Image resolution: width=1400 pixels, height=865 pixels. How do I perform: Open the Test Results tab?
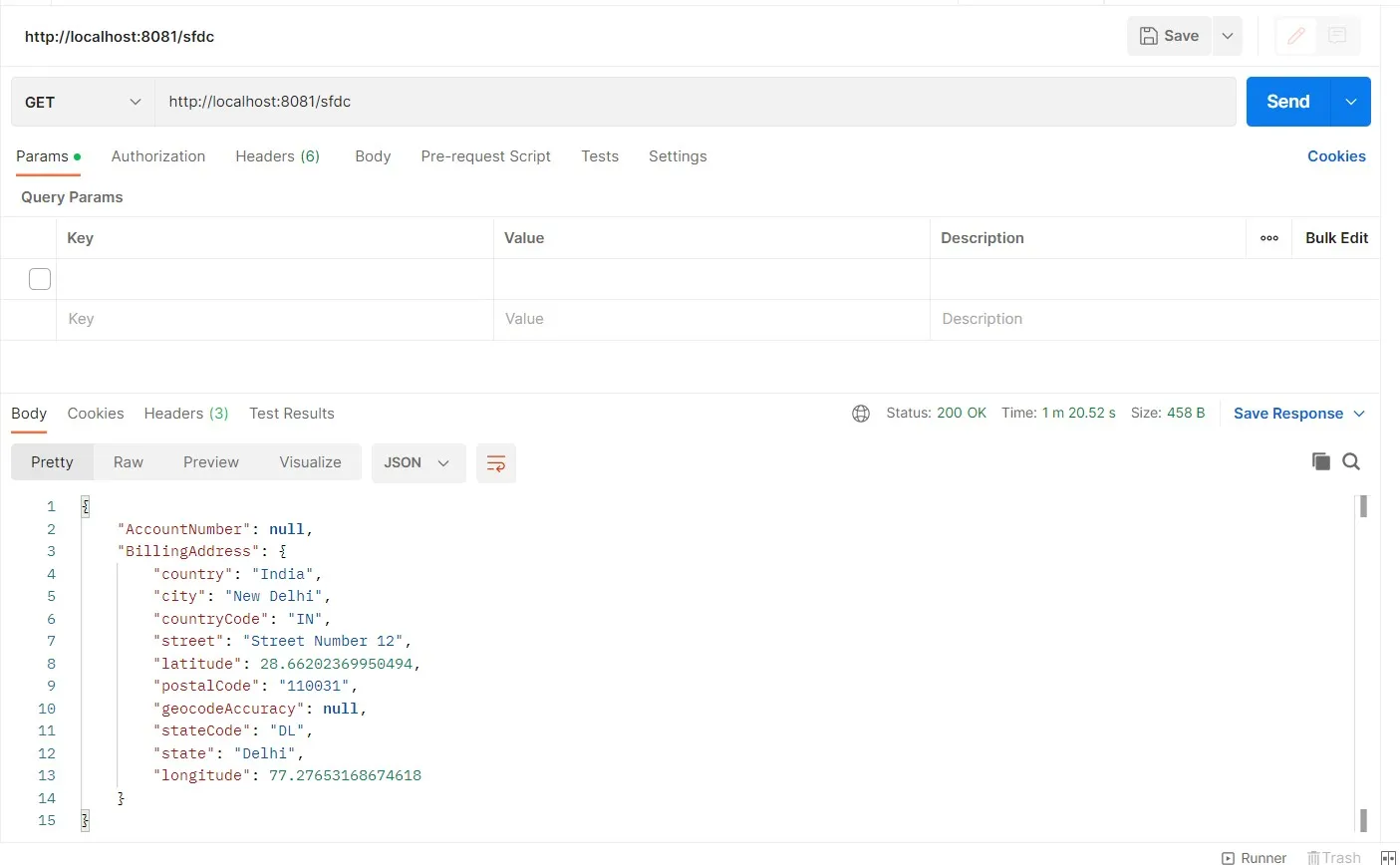tap(292, 414)
